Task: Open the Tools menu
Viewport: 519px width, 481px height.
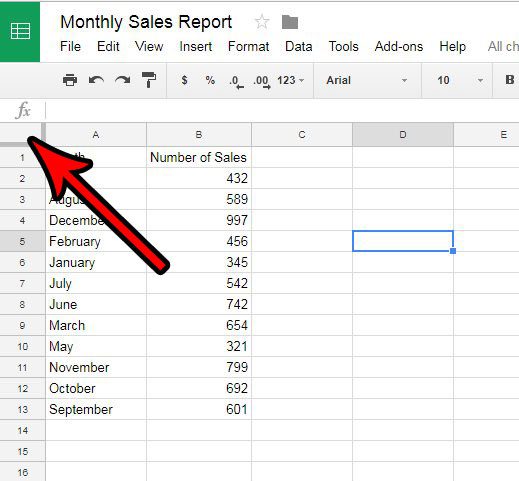Action: [344, 46]
